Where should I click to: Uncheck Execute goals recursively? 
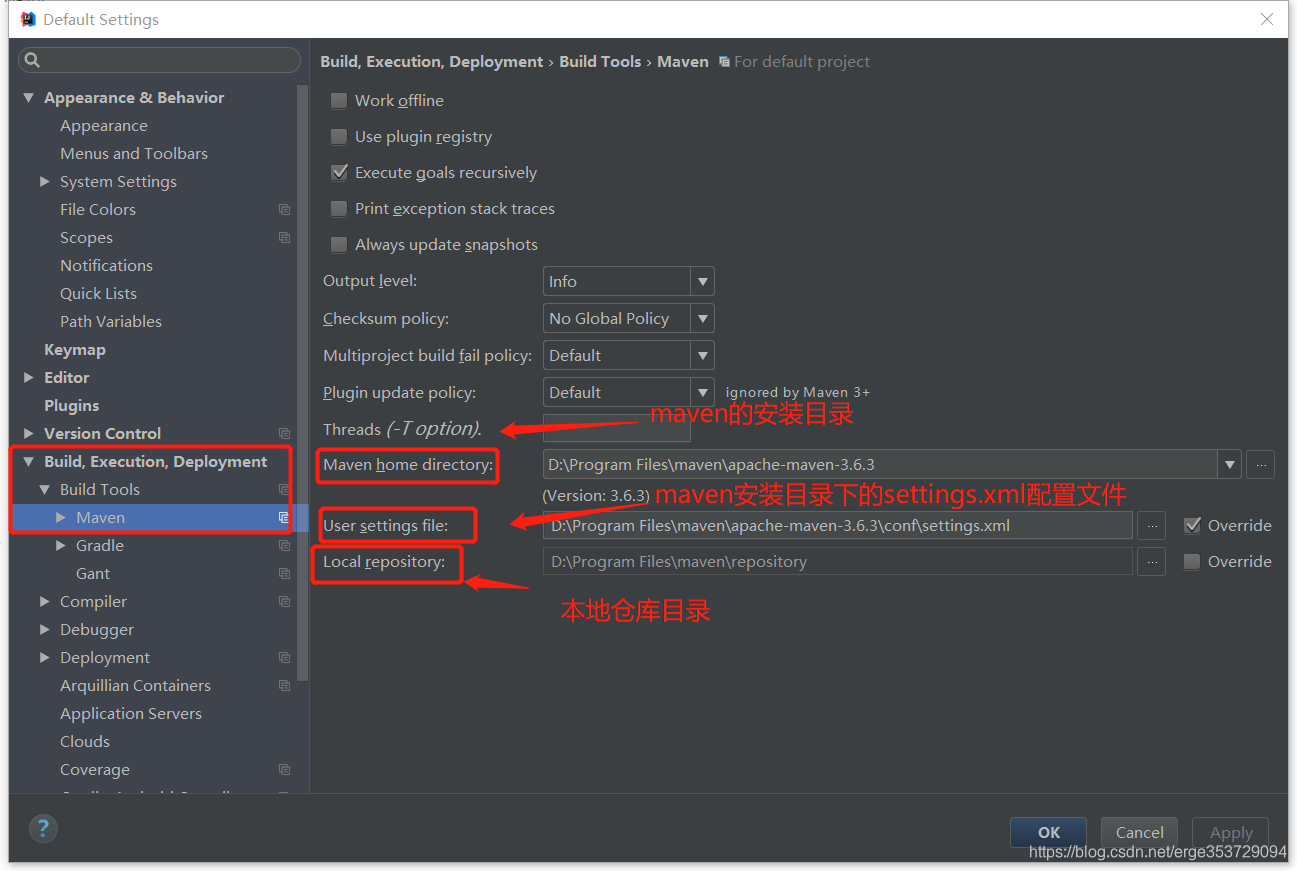(x=339, y=172)
